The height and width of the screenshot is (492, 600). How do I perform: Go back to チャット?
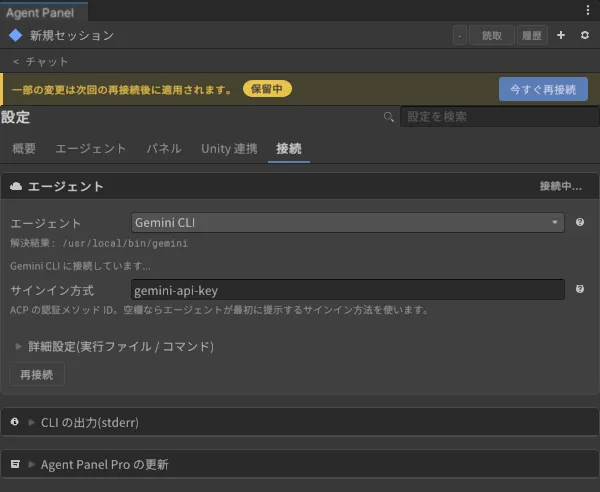point(41,61)
